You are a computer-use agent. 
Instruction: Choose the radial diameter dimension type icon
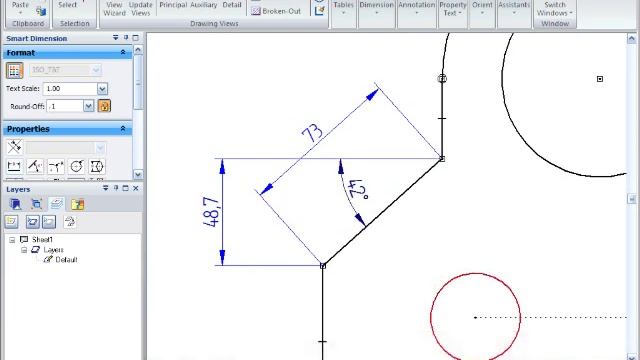[x=77, y=167]
